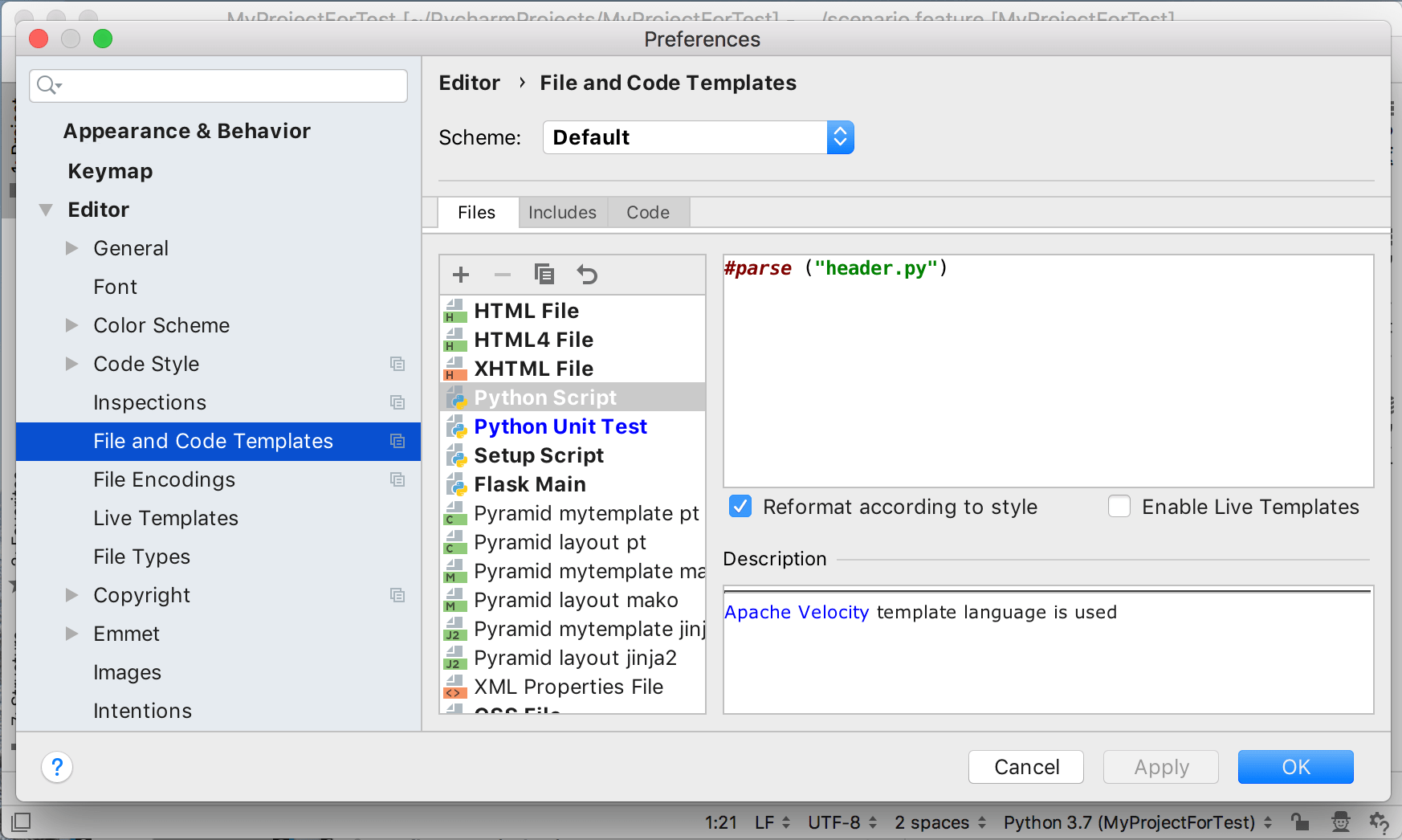The height and width of the screenshot is (840, 1402).
Task: Click the search magnifier in the settings sidebar
Action: (46, 85)
